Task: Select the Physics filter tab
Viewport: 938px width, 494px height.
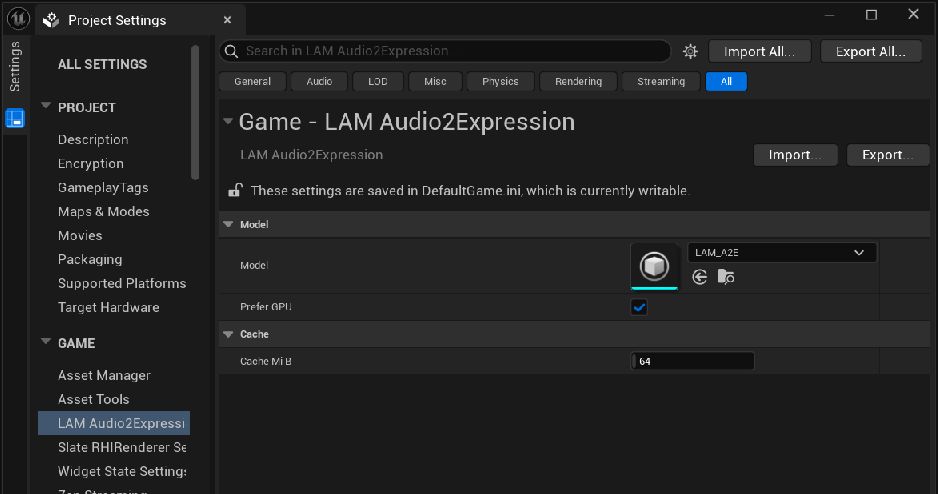Action: 500,81
